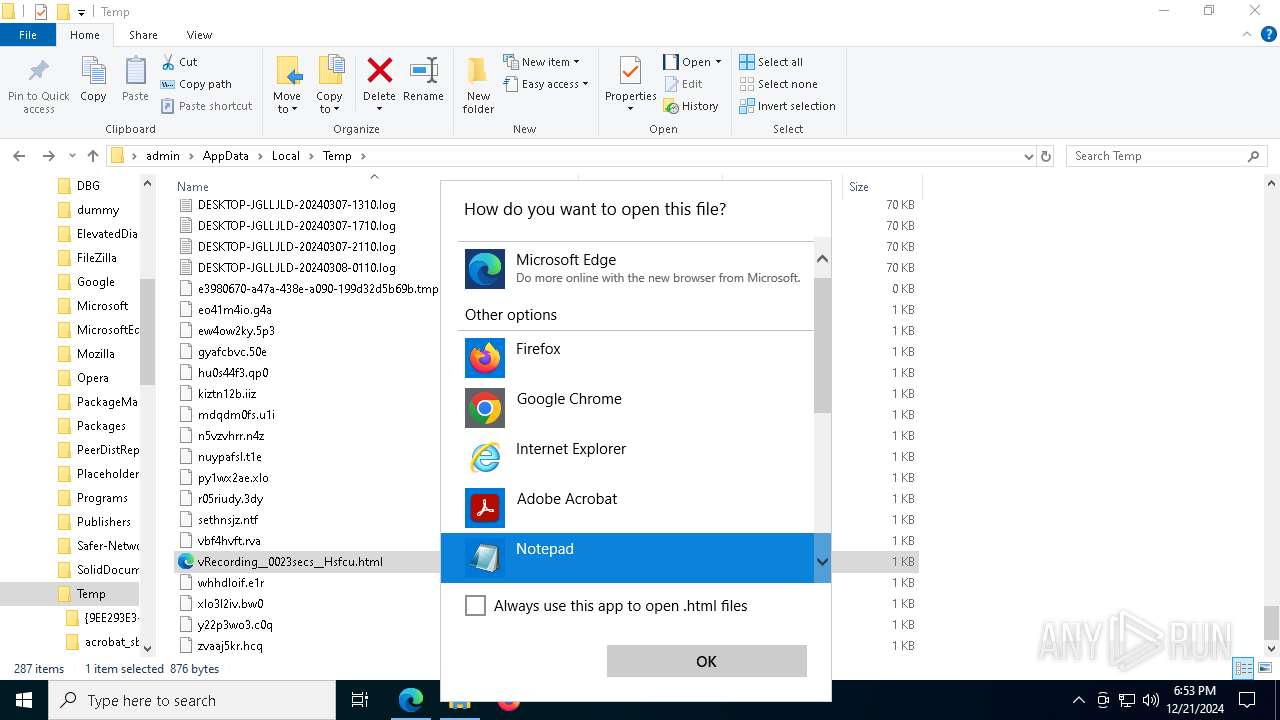Sort files by the Name column header
Image resolution: width=1280 pixels, height=720 pixels.
click(193, 187)
